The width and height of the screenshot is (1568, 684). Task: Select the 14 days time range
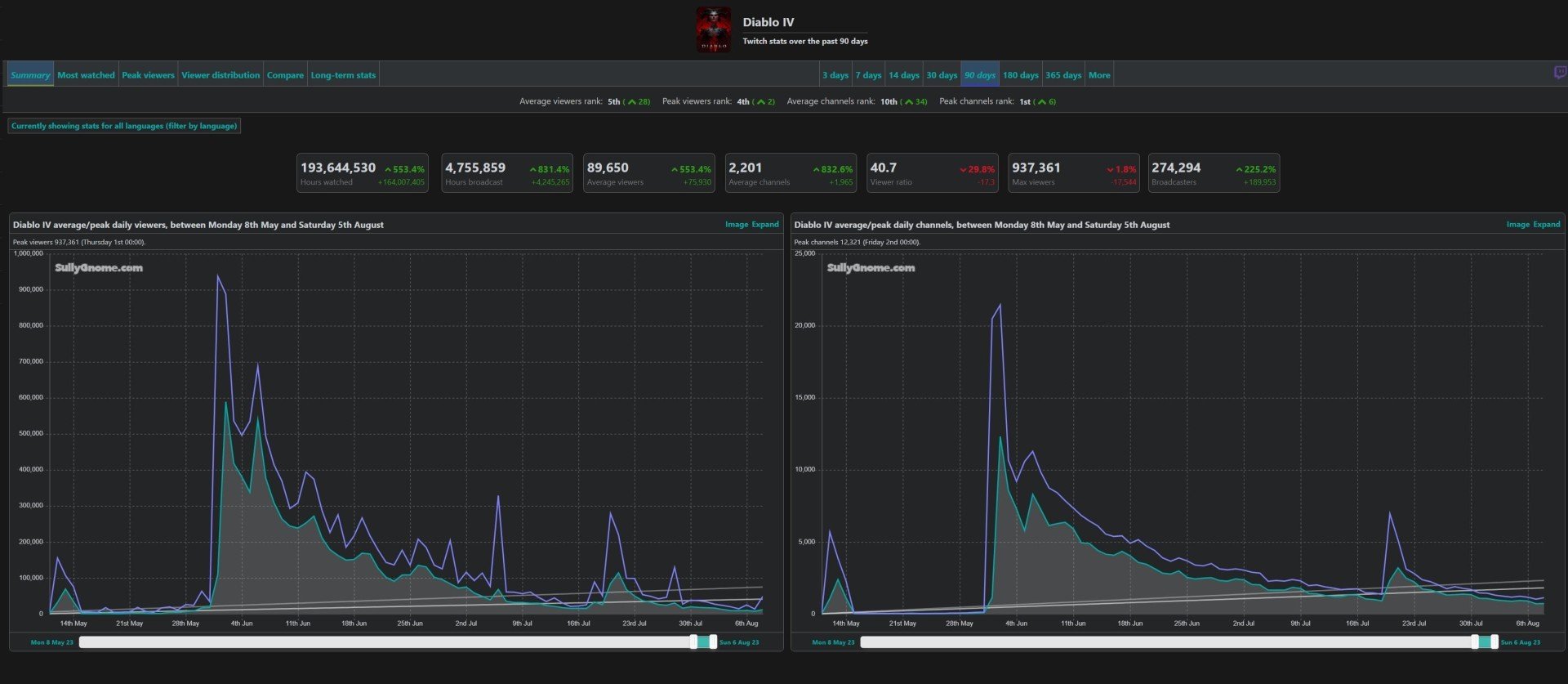[x=903, y=75]
